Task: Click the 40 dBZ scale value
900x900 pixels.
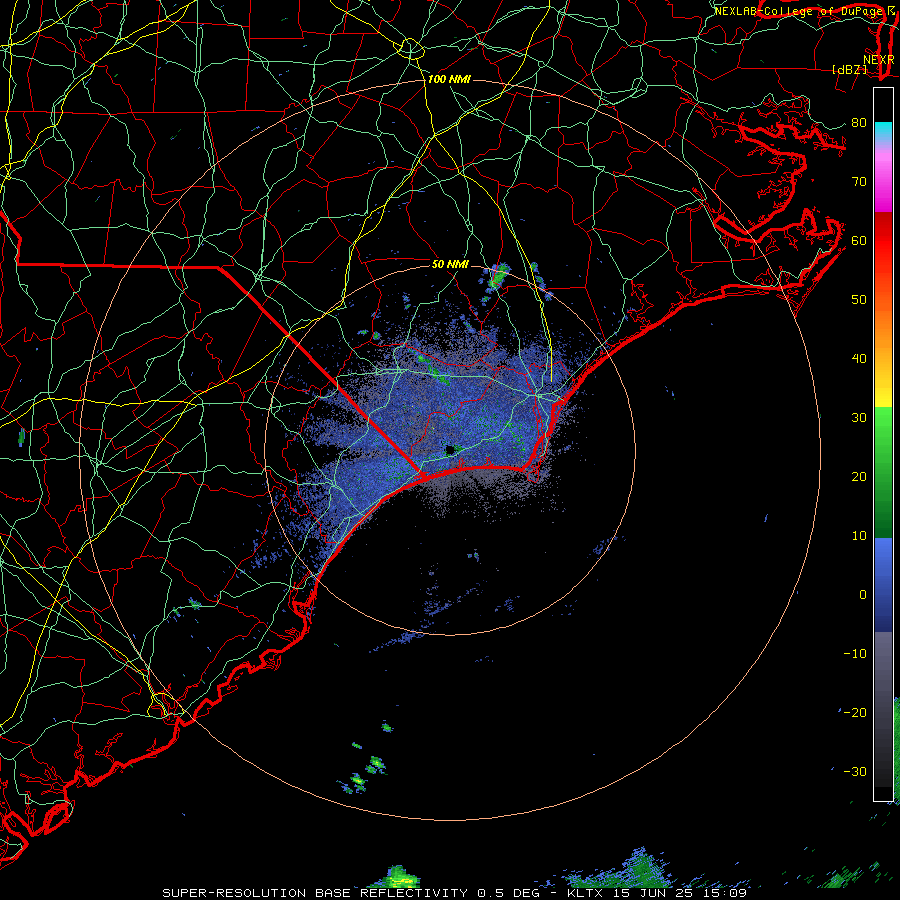Action: click(859, 359)
